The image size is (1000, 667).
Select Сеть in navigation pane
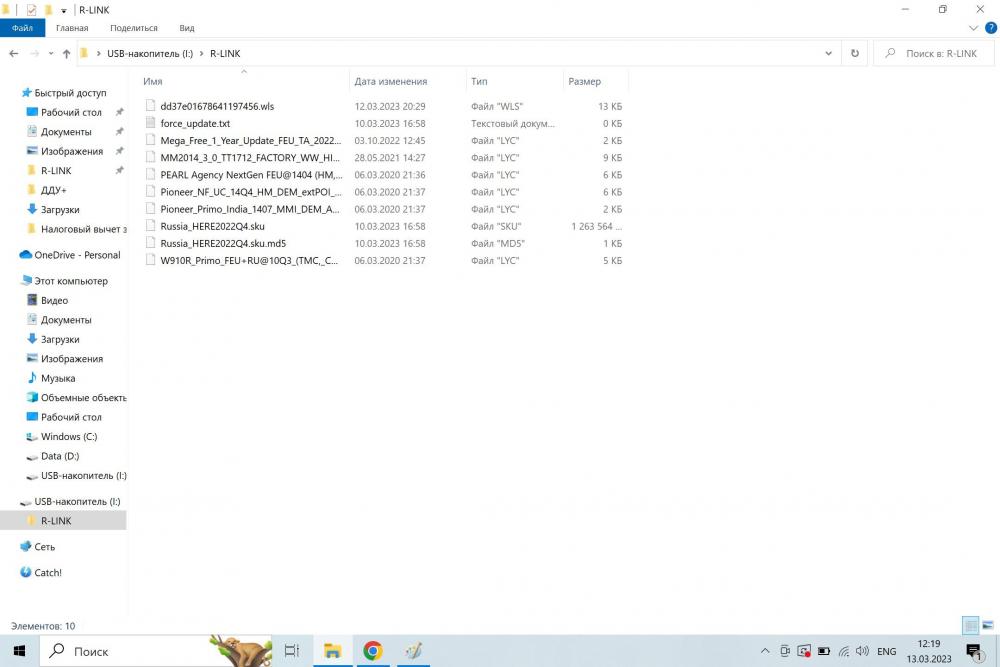[x=45, y=547]
